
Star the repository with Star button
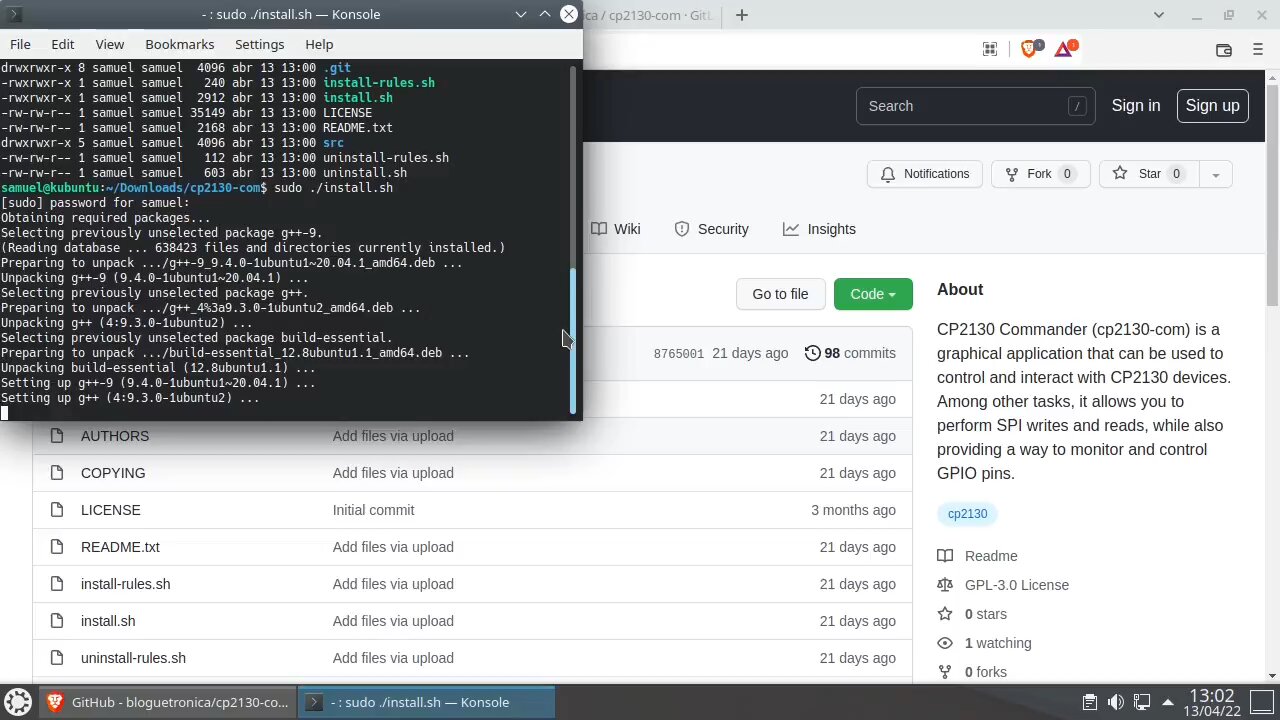coord(1150,174)
